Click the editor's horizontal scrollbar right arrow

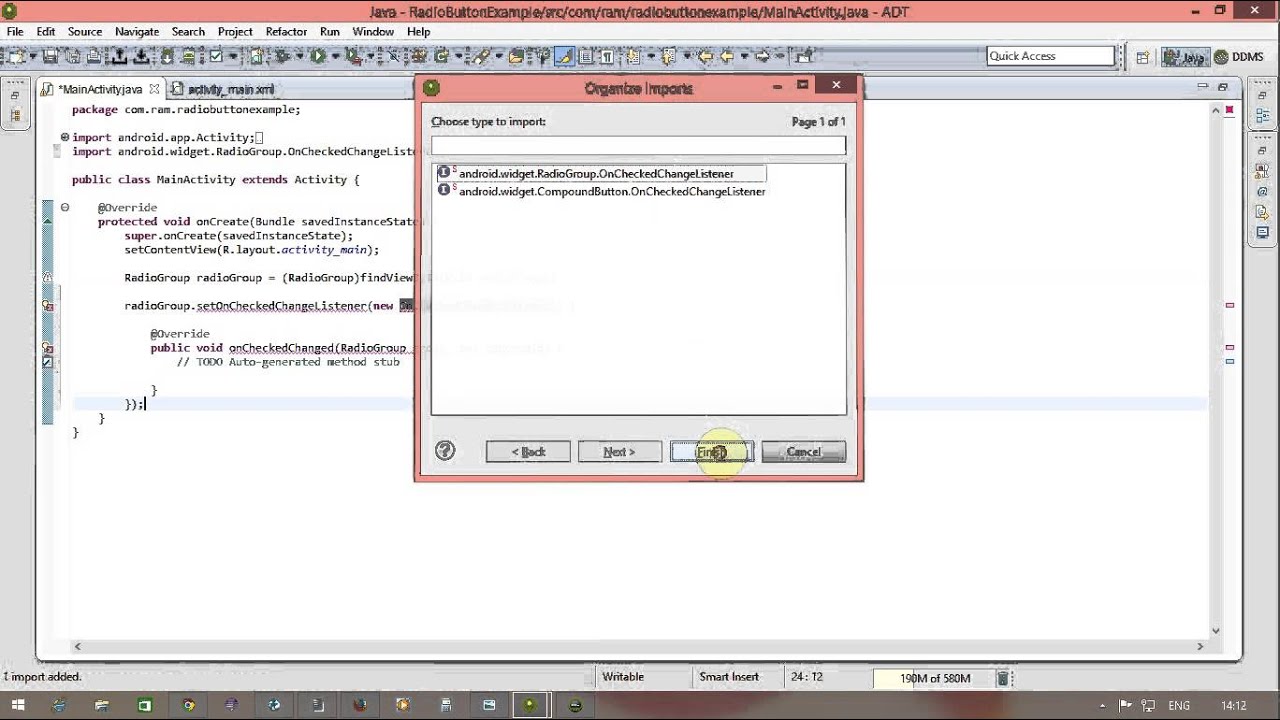click(1200, 646)
